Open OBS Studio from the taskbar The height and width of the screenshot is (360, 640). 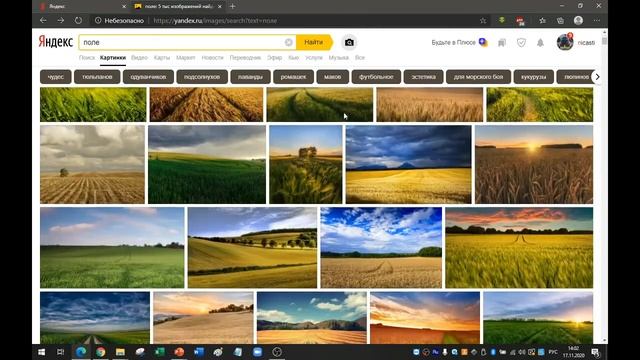point(277,352)
